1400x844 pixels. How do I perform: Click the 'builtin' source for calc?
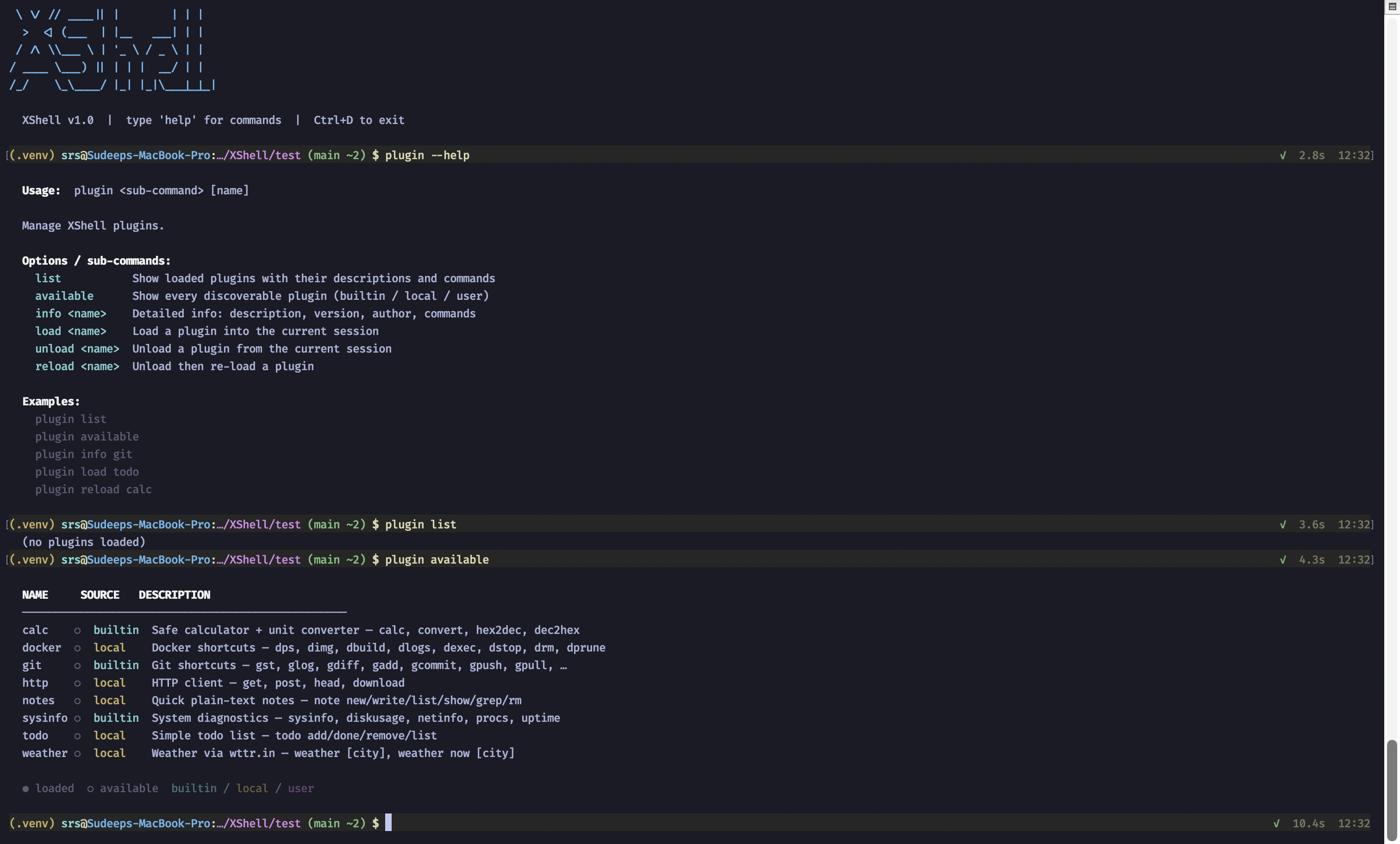(116, 630)
